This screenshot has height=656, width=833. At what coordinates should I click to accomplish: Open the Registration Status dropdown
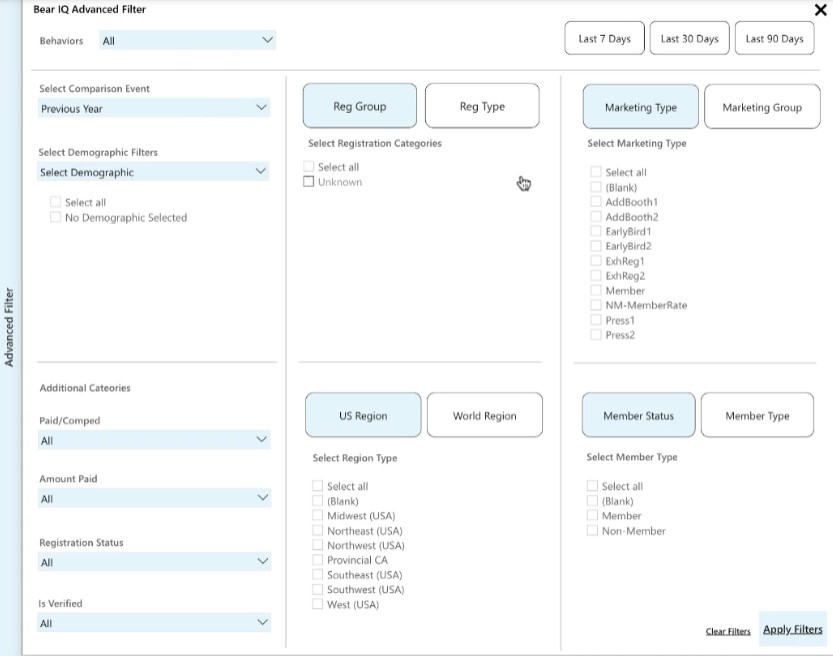coord(154,562)
